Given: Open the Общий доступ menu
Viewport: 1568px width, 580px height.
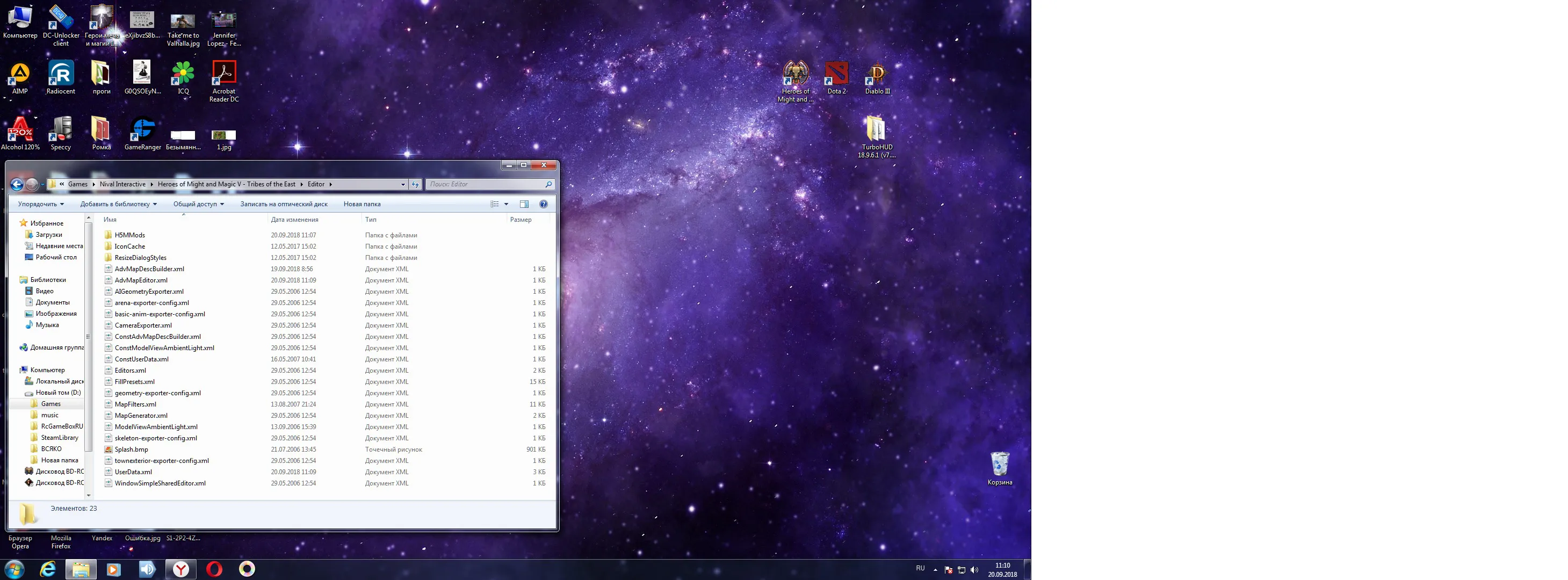Looking at the screenshot, I should (x=198, y=204).
